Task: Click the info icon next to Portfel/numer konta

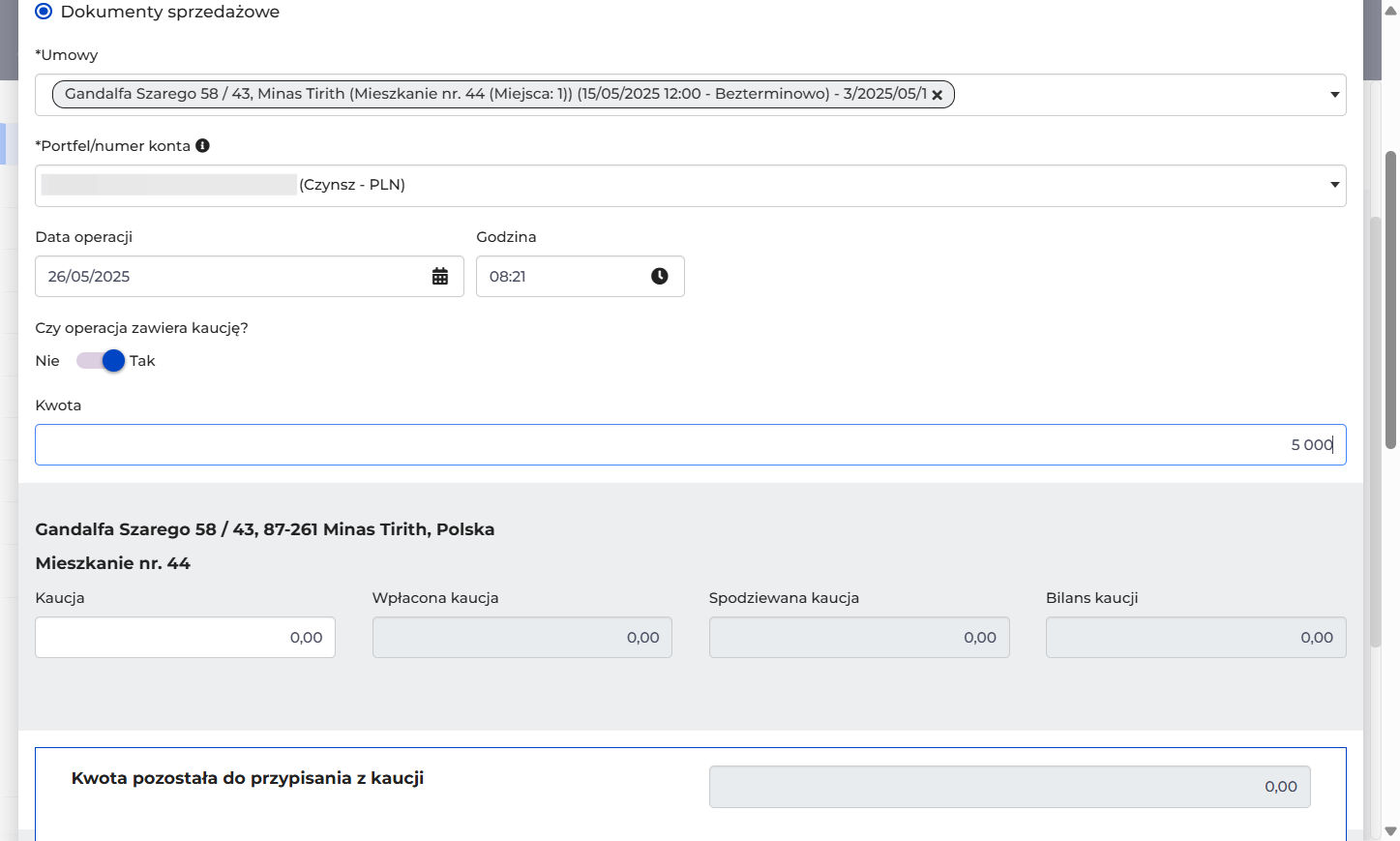Action: click(202, 145)
